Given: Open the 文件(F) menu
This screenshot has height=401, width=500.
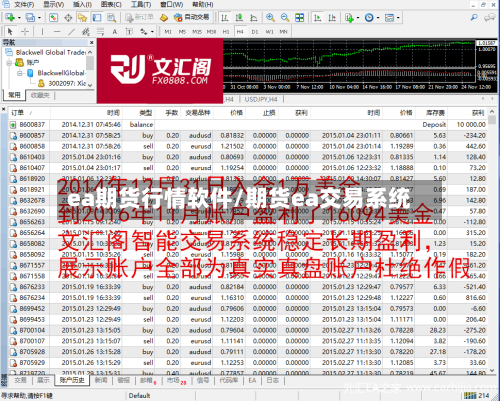Looking at the screenshot, I should click(24, 5).
